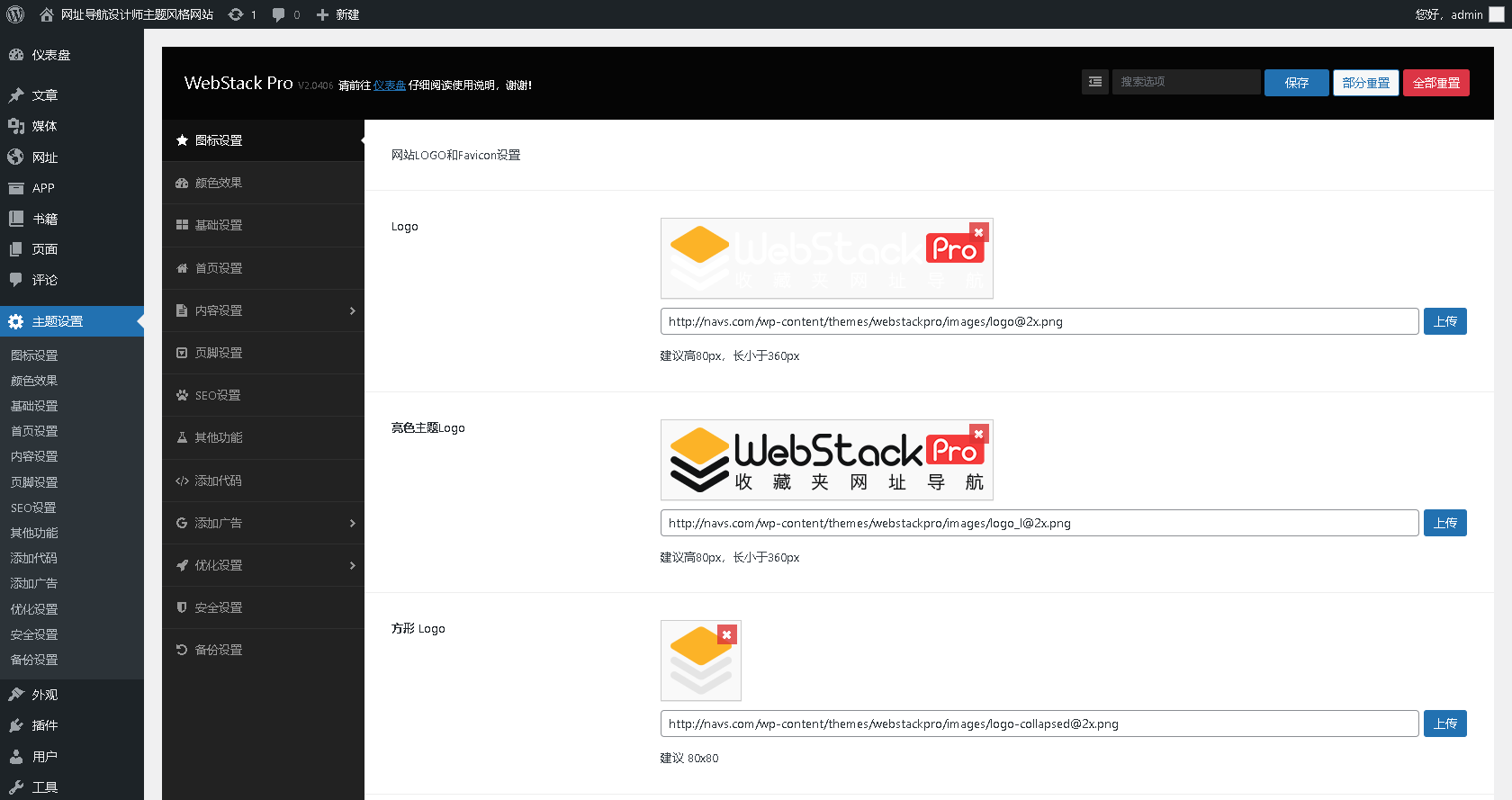1512x800 pixels.
Task: Upload a new main Logo via 上传
Action: pos(1444,321)
